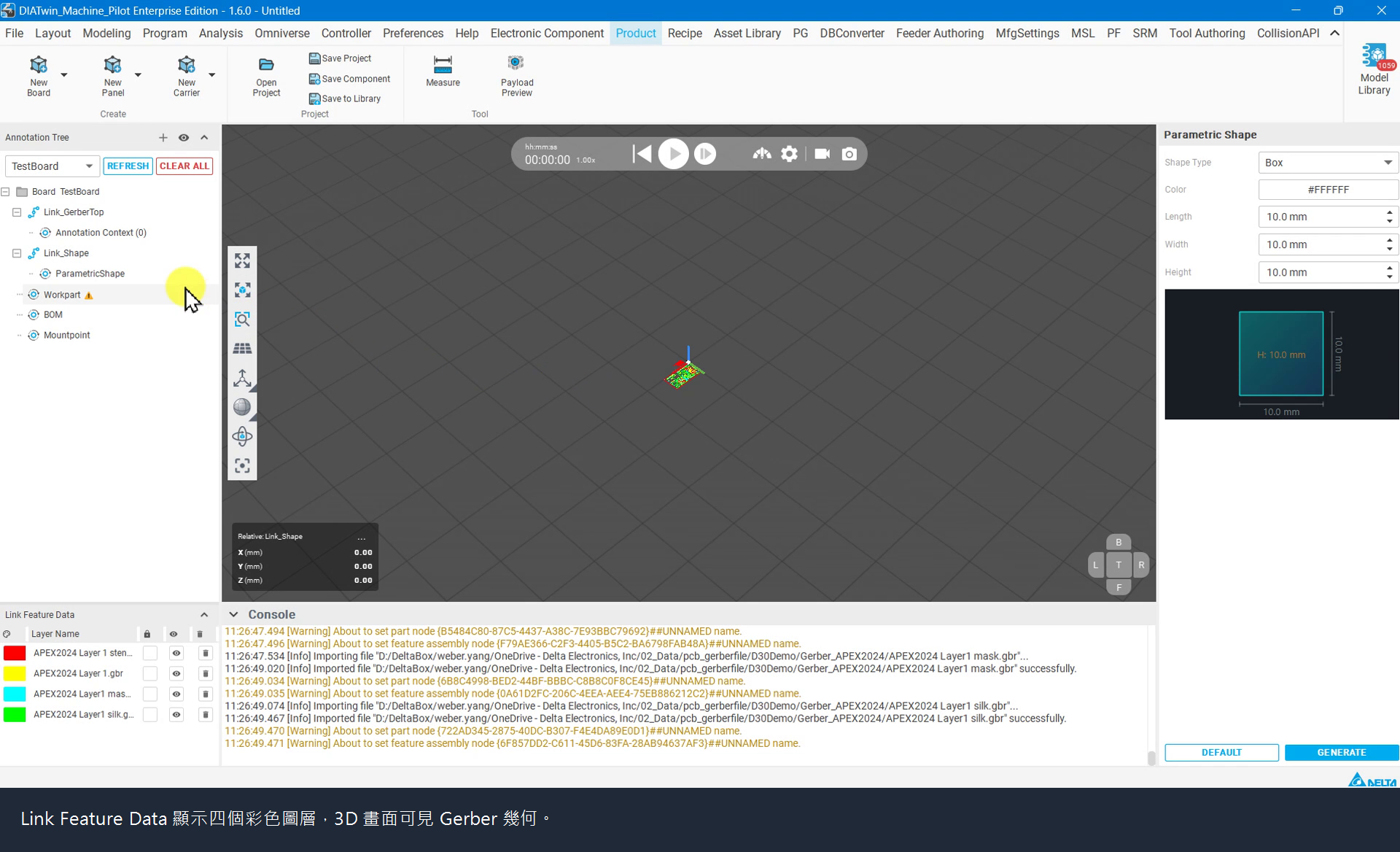Click the CLEAR ALL button
Image resolution: width=1400 pixels, height=852 pixels.
point(184,166)
